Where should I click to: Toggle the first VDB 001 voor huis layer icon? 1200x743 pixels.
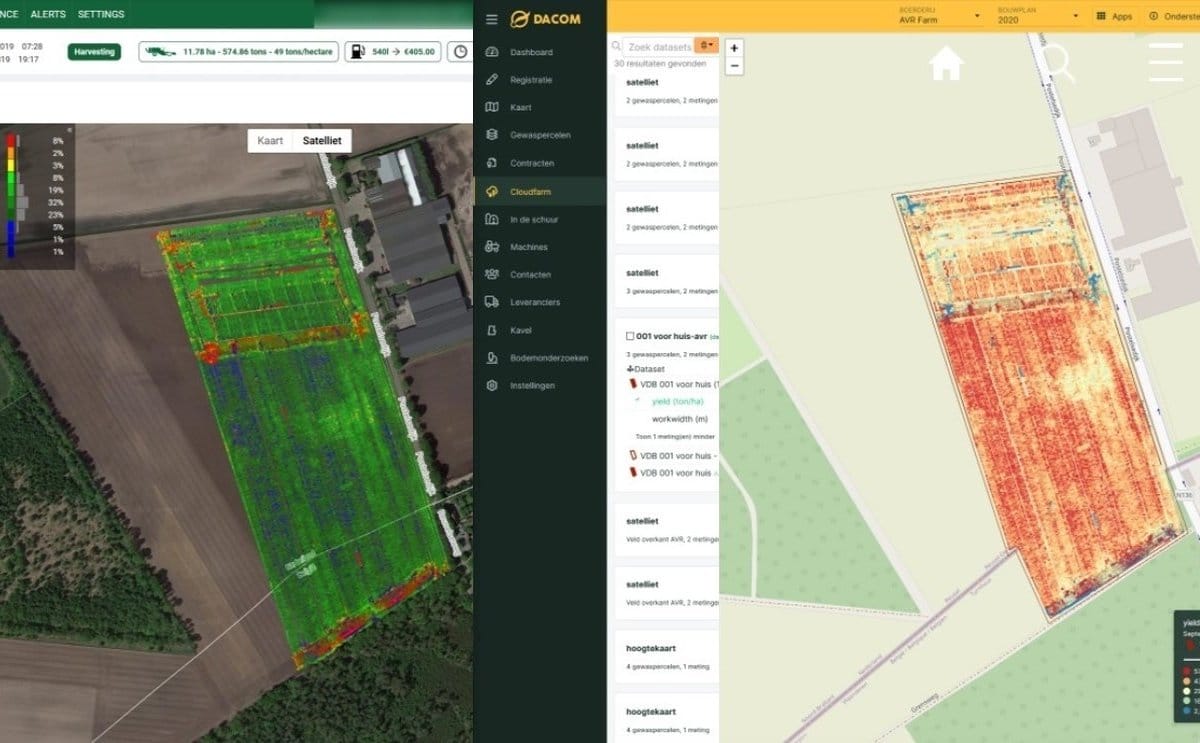[632, 384]
